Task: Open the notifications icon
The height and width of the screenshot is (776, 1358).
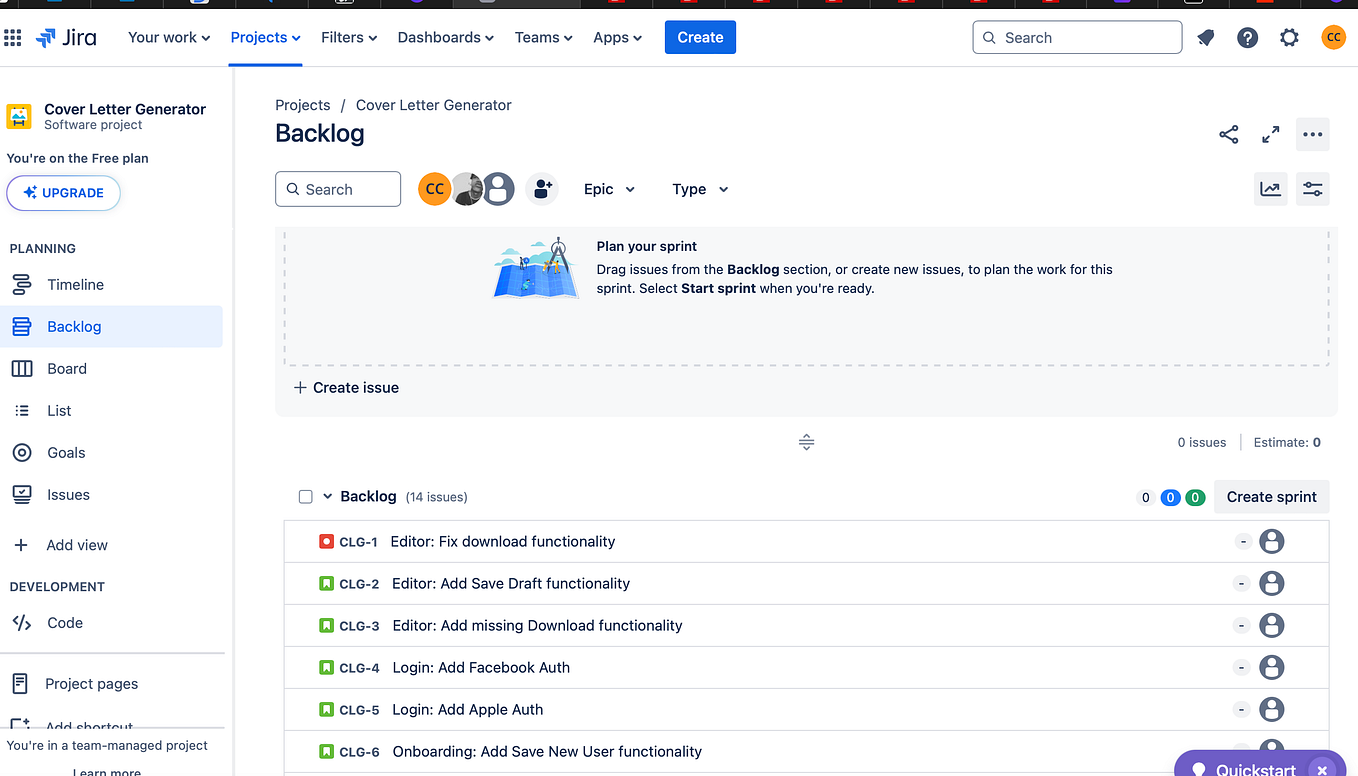Action: point(1206,38)
